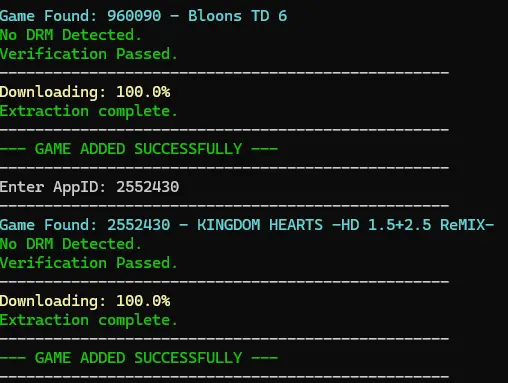Click the last 'GAME ADDED SUCCESSFULLY' banner
Viewport: 508px width, 383px height.
pyautogui.click(x=139, y=358)
